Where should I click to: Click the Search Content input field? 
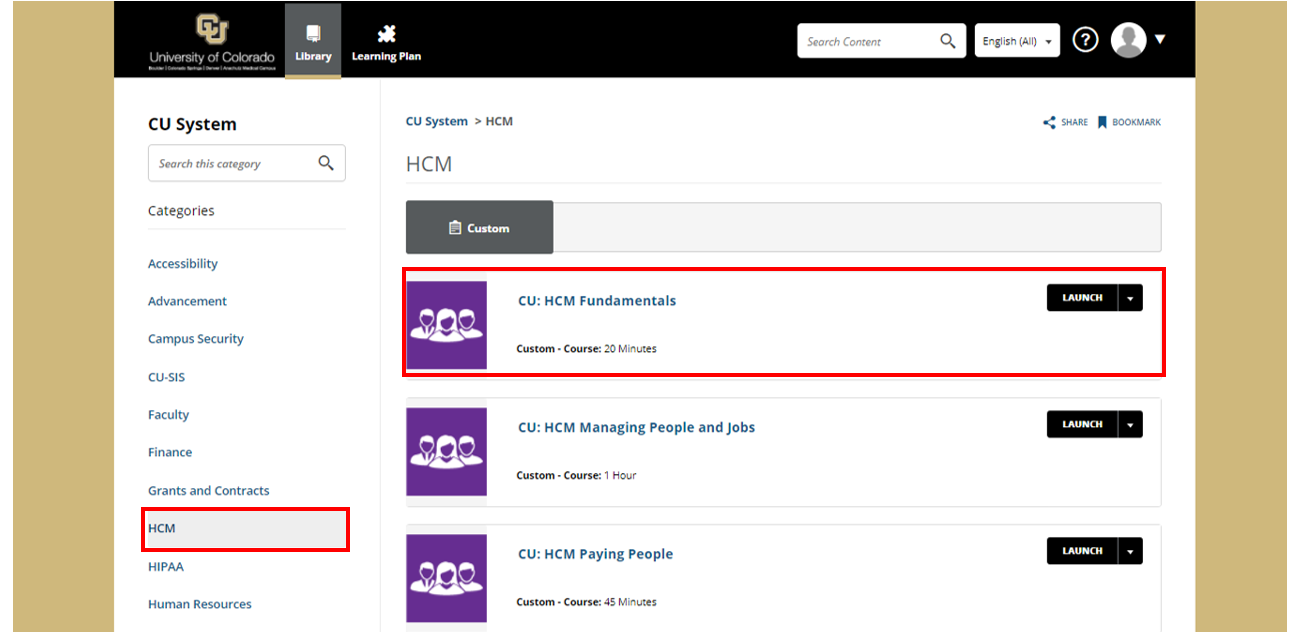(x=866, y=41)
